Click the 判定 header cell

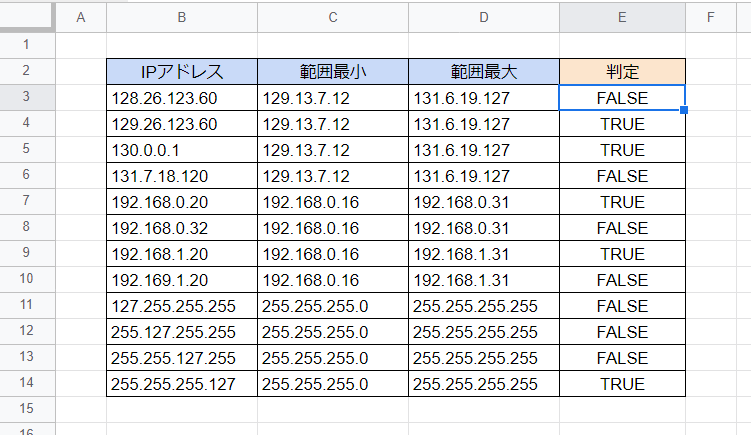click(x=622, y=72)
